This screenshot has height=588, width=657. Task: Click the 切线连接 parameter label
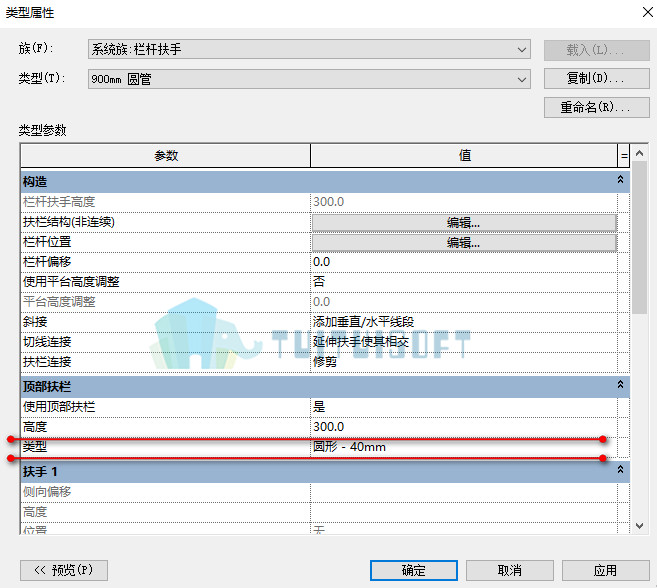click(x=47, y=342)
